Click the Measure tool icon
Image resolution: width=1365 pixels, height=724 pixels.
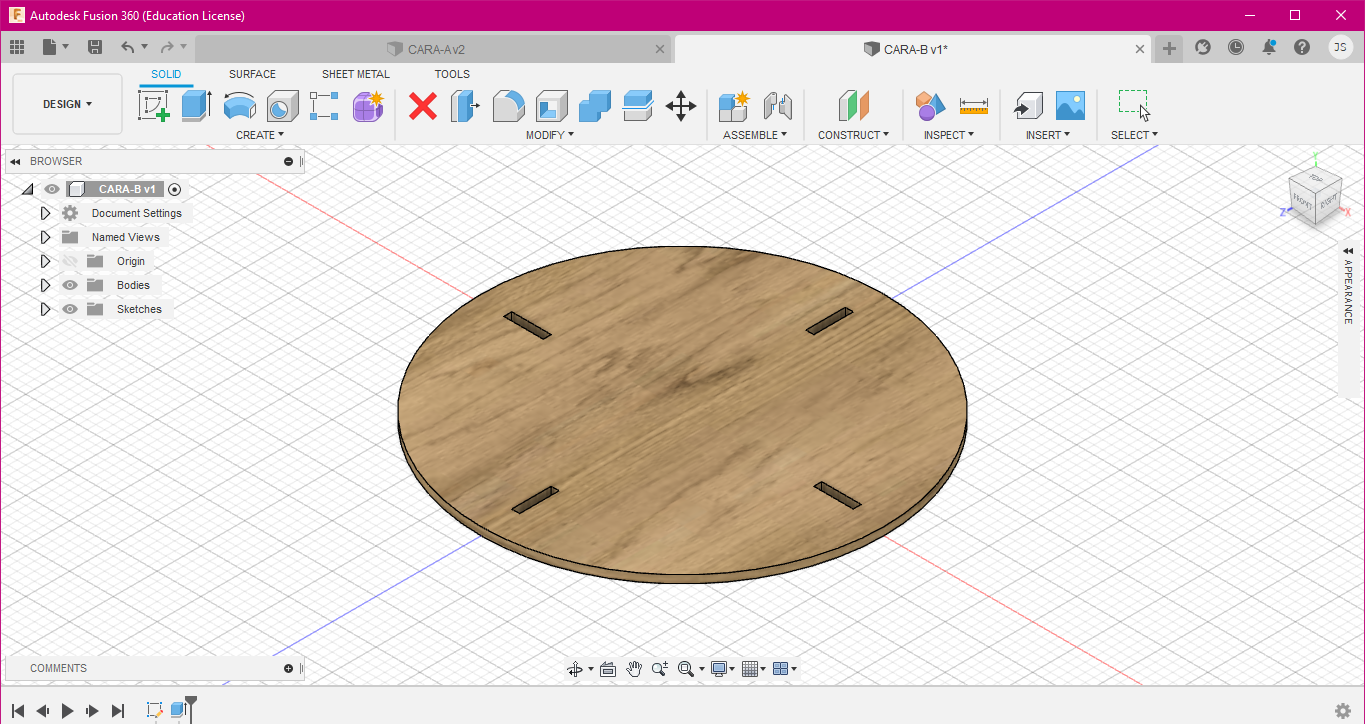973,105
